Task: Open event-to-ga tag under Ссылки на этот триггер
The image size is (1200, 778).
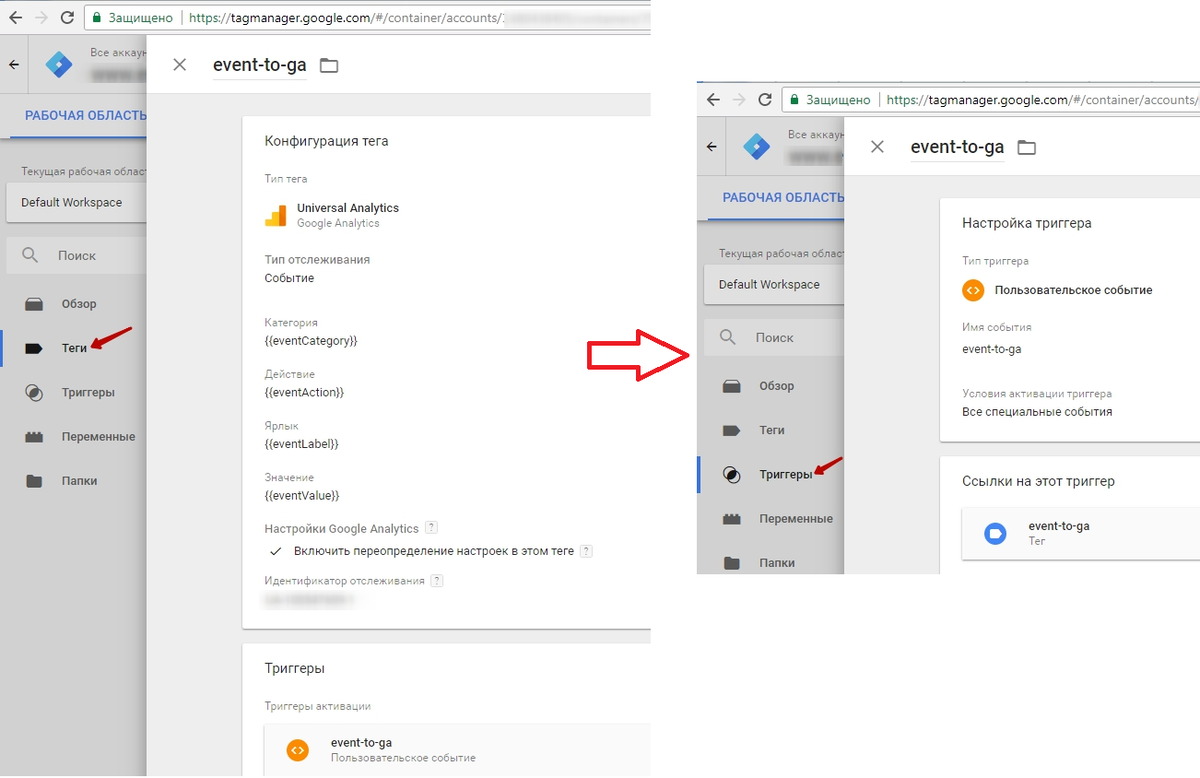Action: (1081, 533)
